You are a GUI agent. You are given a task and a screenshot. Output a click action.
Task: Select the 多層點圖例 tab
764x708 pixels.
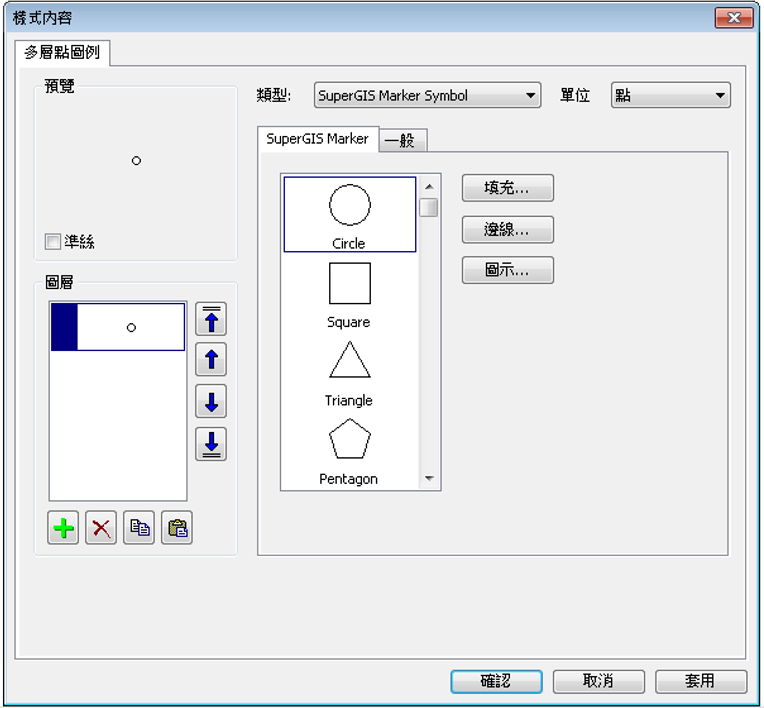tap(62, 52)
